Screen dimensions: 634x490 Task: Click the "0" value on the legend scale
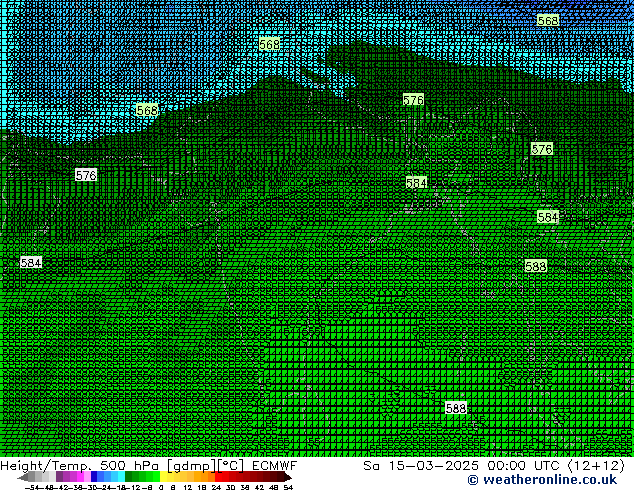point(161,487)
